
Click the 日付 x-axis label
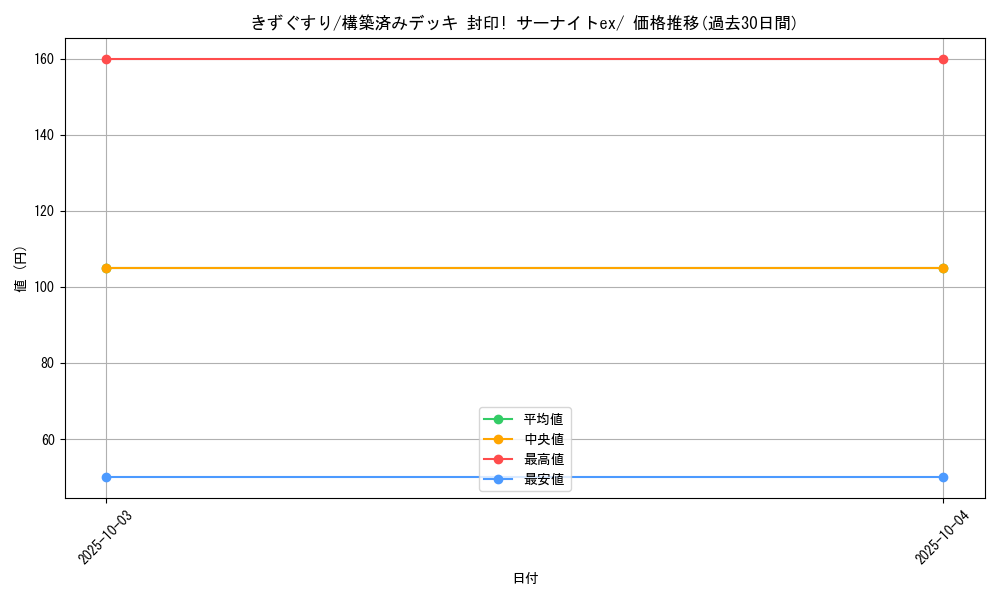point(525,578)
